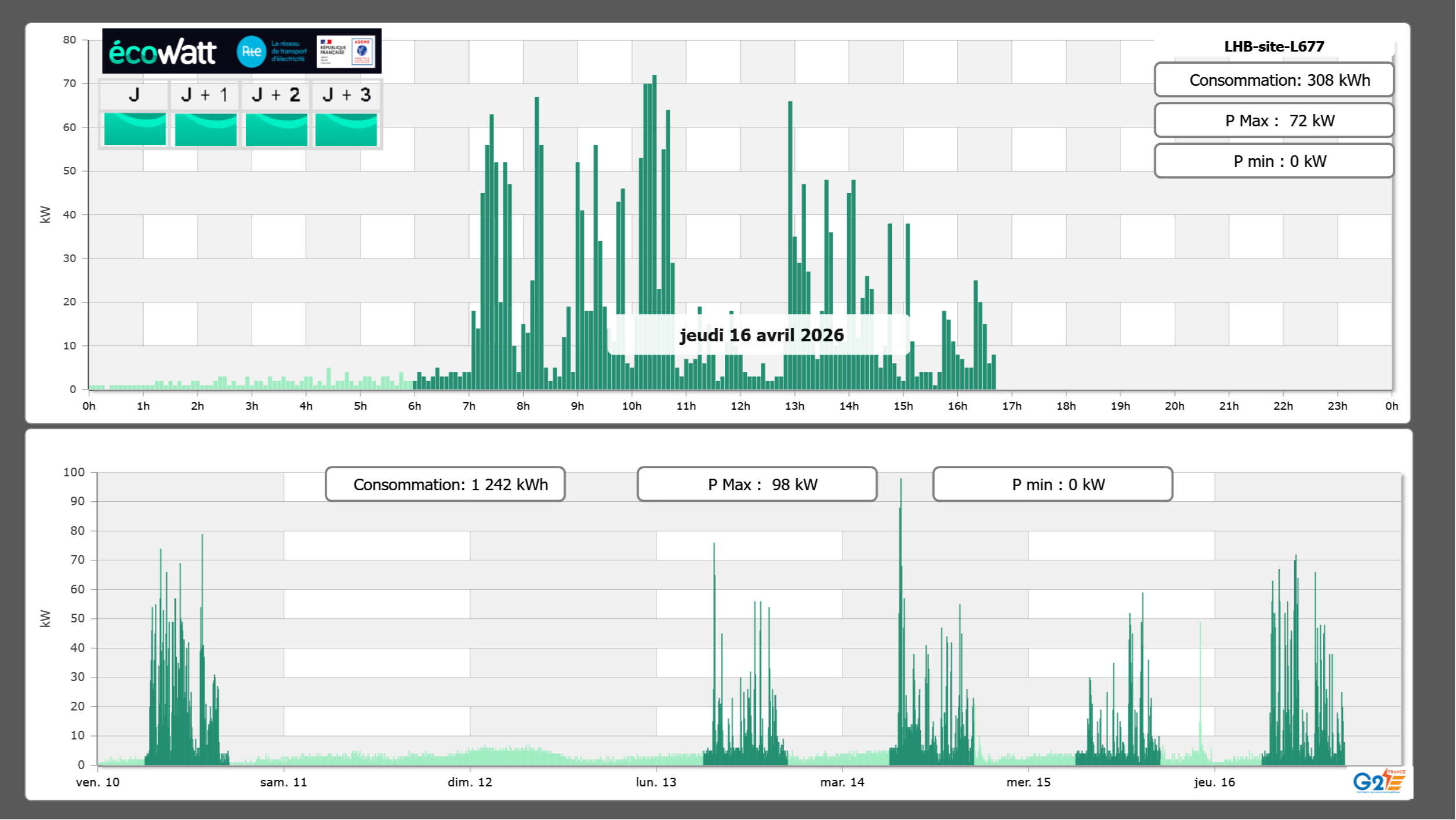1456x820 pixels.
Task: Click the République Française ADEME logo
Action: (346, 52)
